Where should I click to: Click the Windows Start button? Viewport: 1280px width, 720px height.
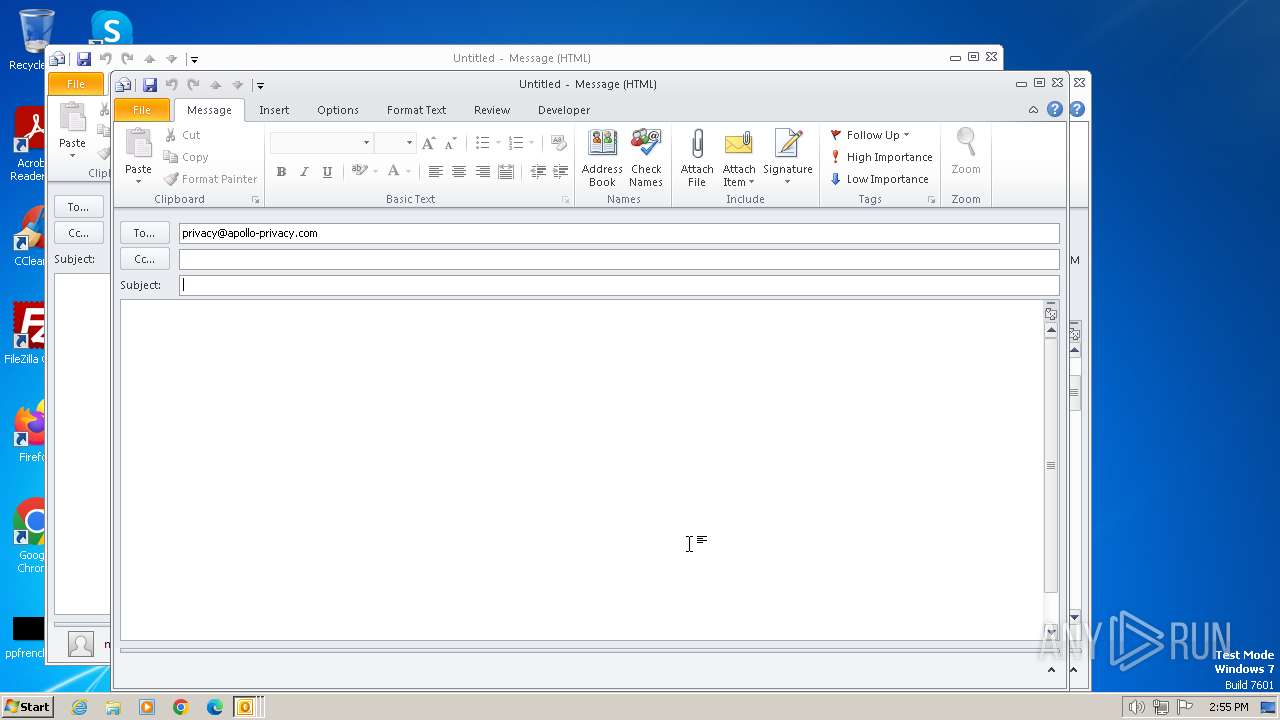point(27,706)
